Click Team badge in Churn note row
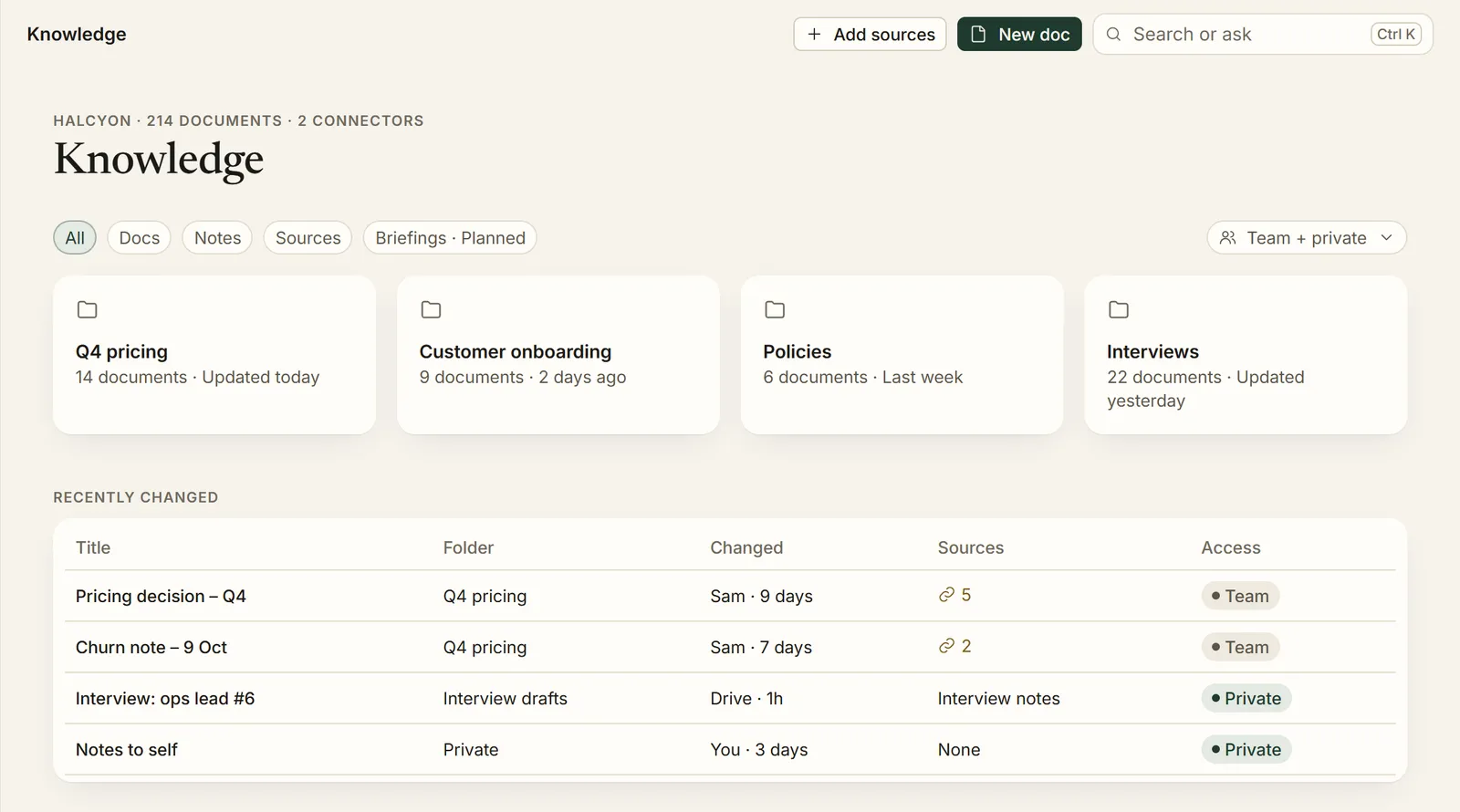Screen dimensions: 1460x812 click(1241, 648)
